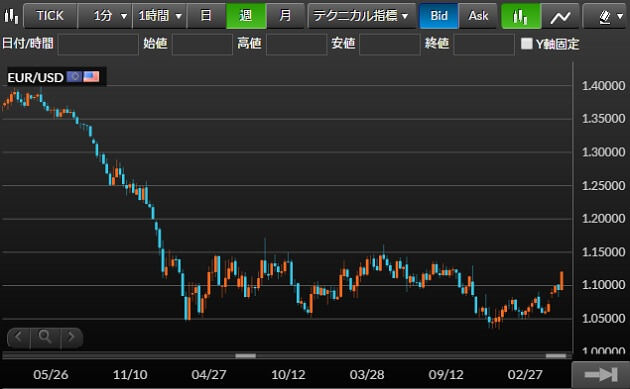Toggle the Bid price display
This screenshot has height=389, width=630.
(x=438, y=16)
